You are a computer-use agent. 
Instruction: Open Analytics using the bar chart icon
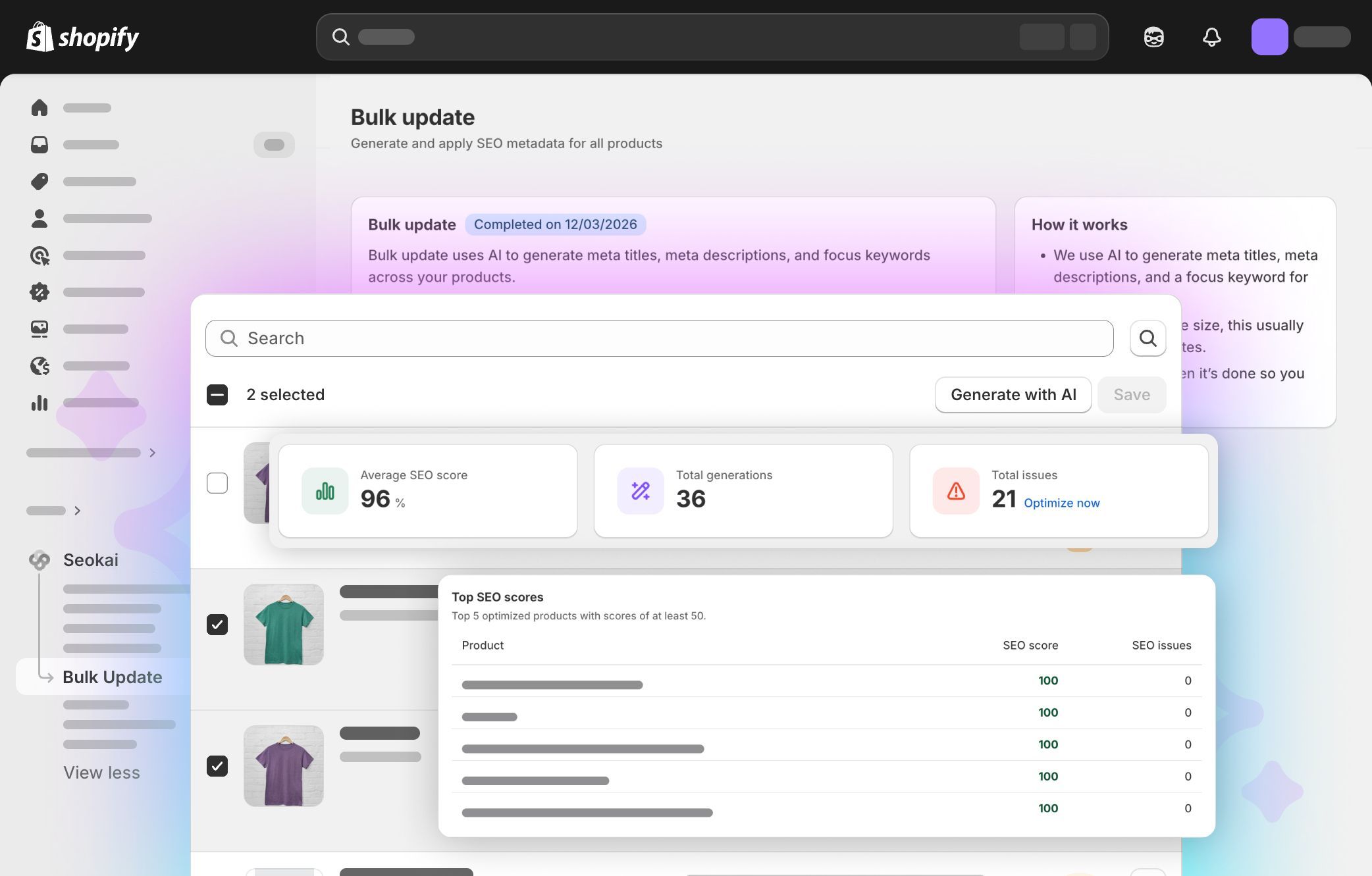click(40, 402)
